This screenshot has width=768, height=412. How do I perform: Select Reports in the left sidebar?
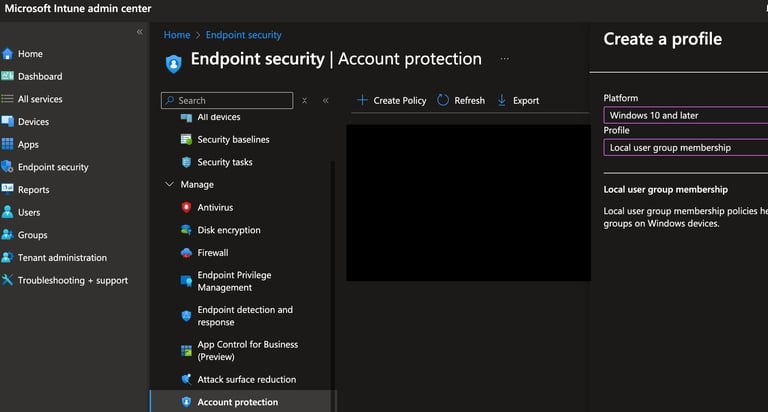pos(34,190)
